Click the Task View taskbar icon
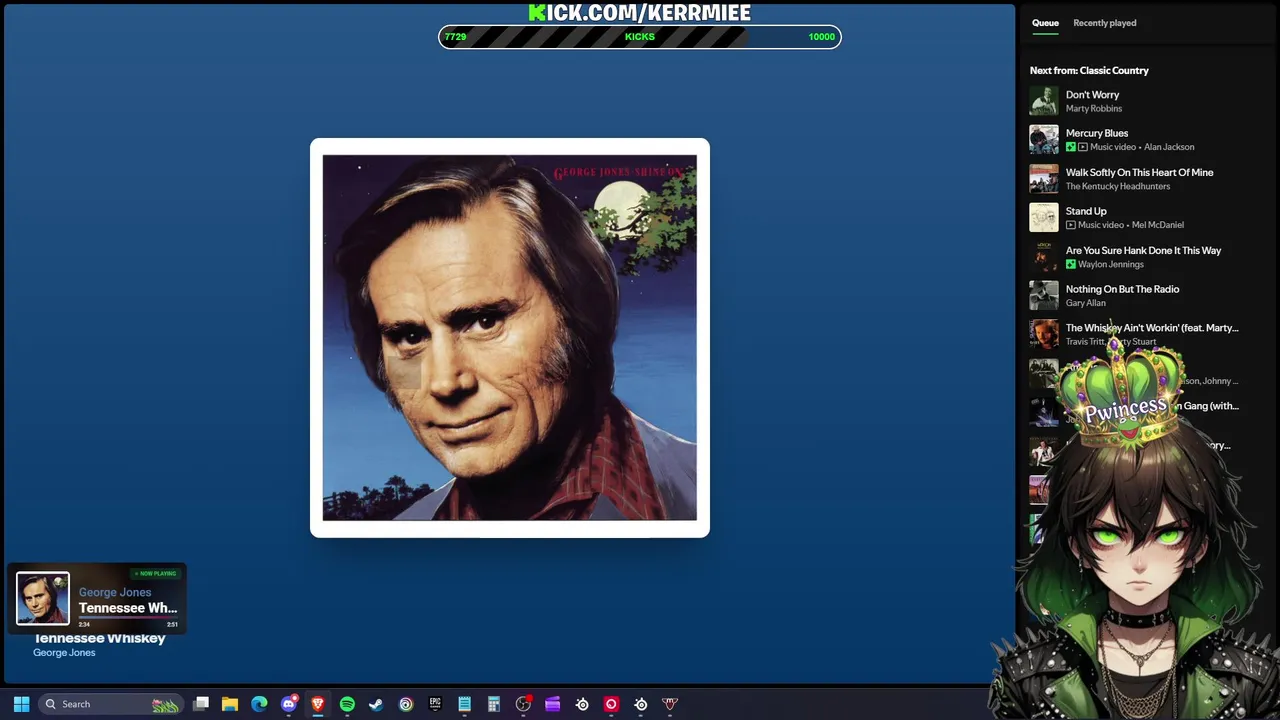This screenshot has width=1280, height=720. (x=201, y=704)
